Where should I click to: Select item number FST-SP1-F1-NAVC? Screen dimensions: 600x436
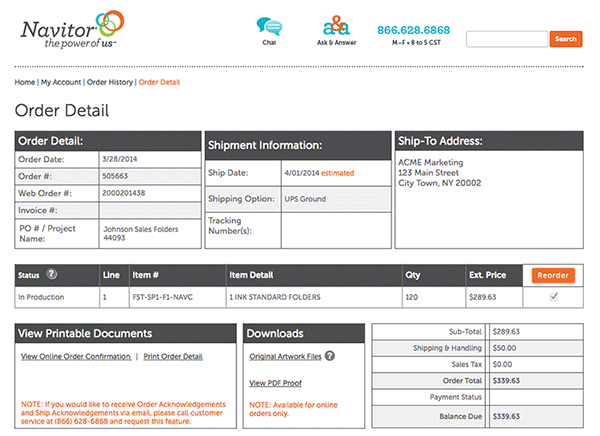166,297
